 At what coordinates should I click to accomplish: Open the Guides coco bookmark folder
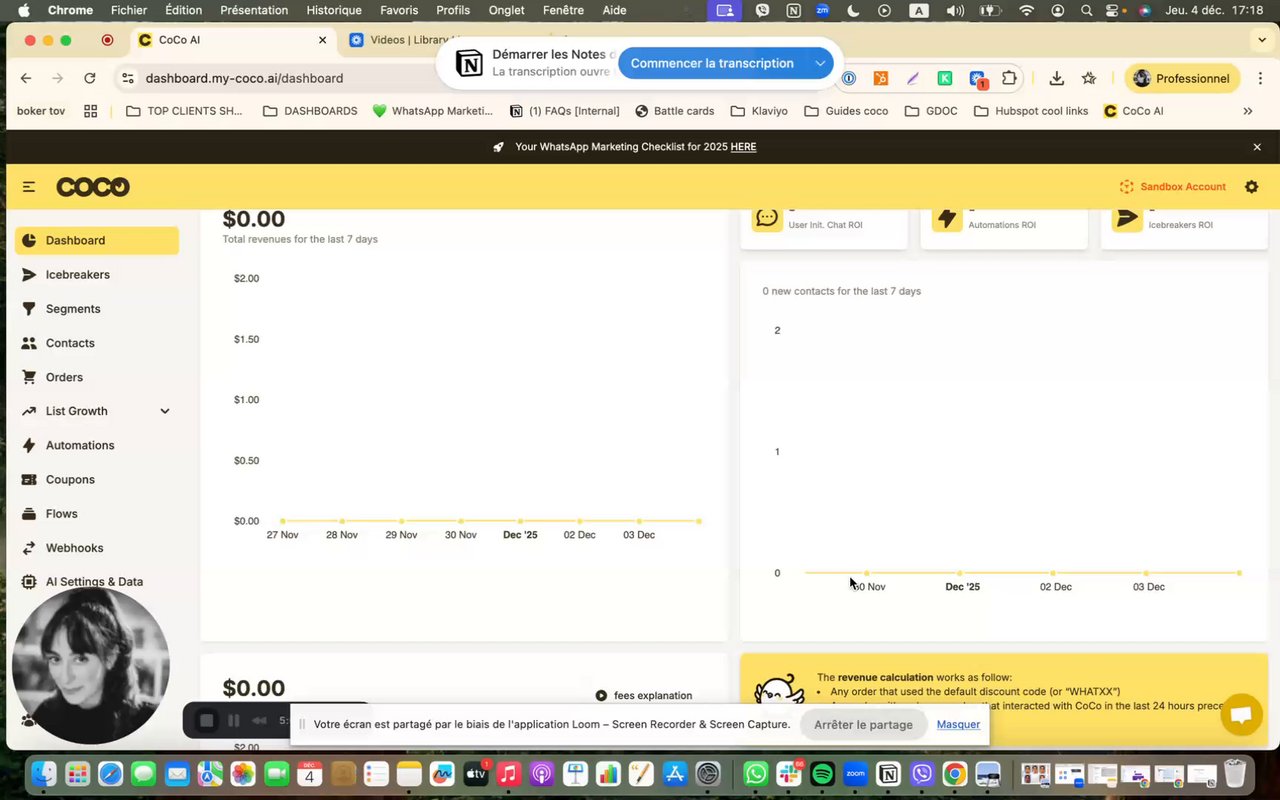pos(846,111)
